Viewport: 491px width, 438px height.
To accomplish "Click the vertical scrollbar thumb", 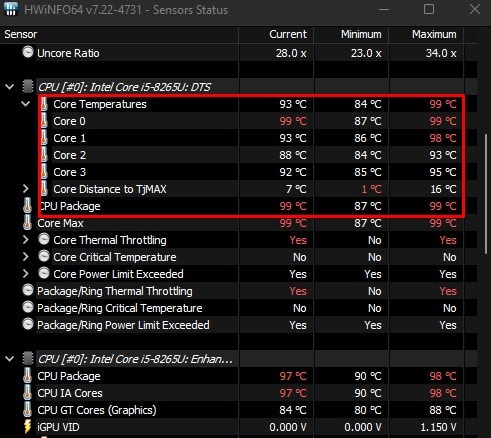I will point(486,194).
